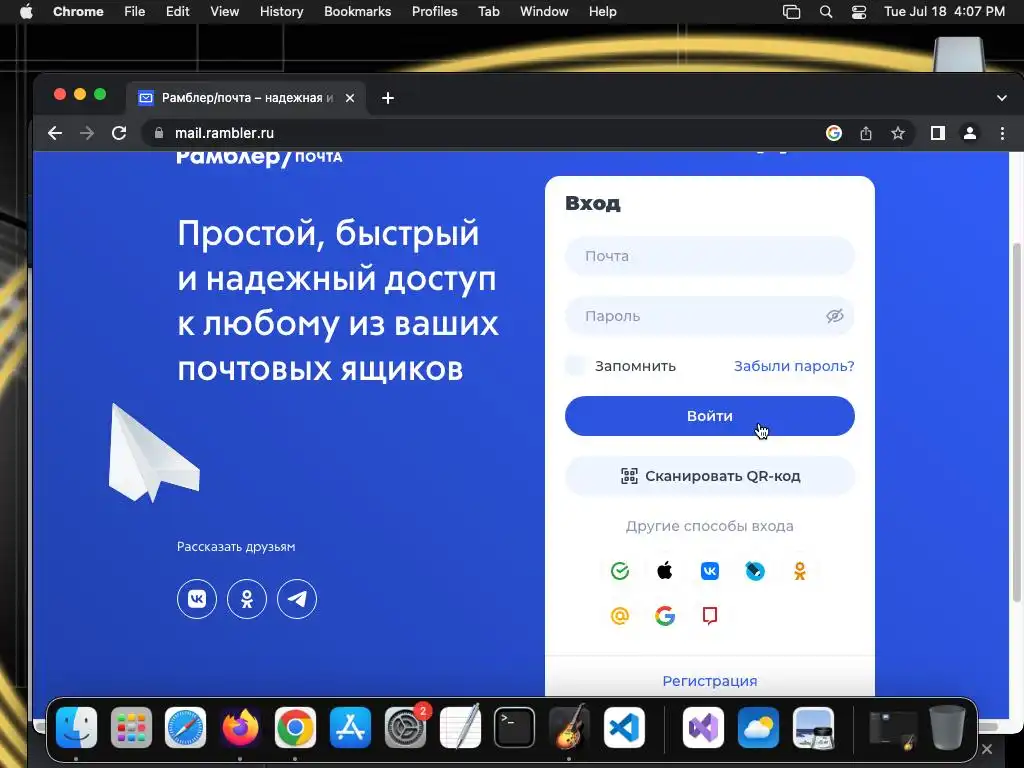Viewport: 1024px width, 768px height.
Task: Open the File menu
Action: click(x=135, y=12)
